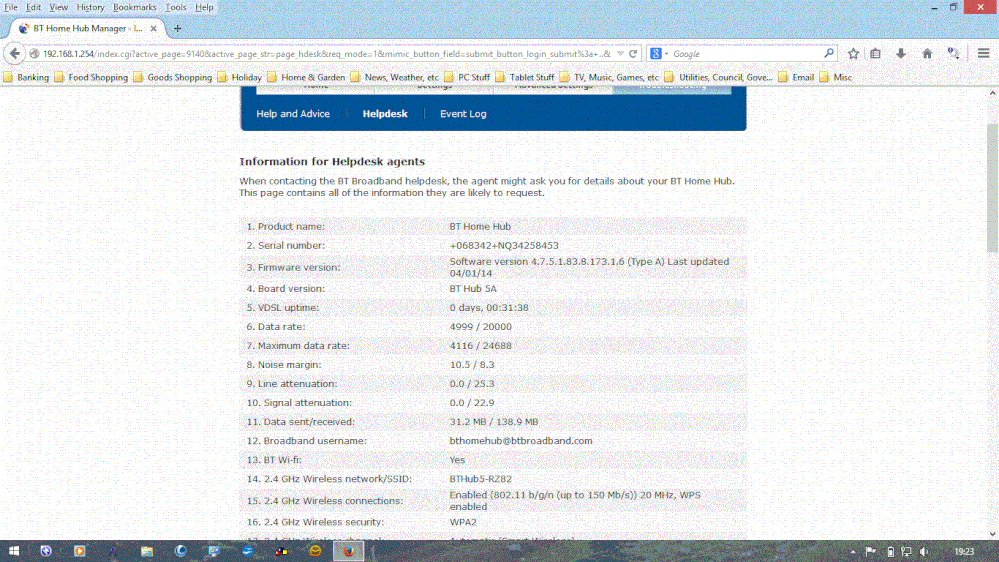Click the Google search input field
This screenshot has height=562, width=999.
click(745, 54)
